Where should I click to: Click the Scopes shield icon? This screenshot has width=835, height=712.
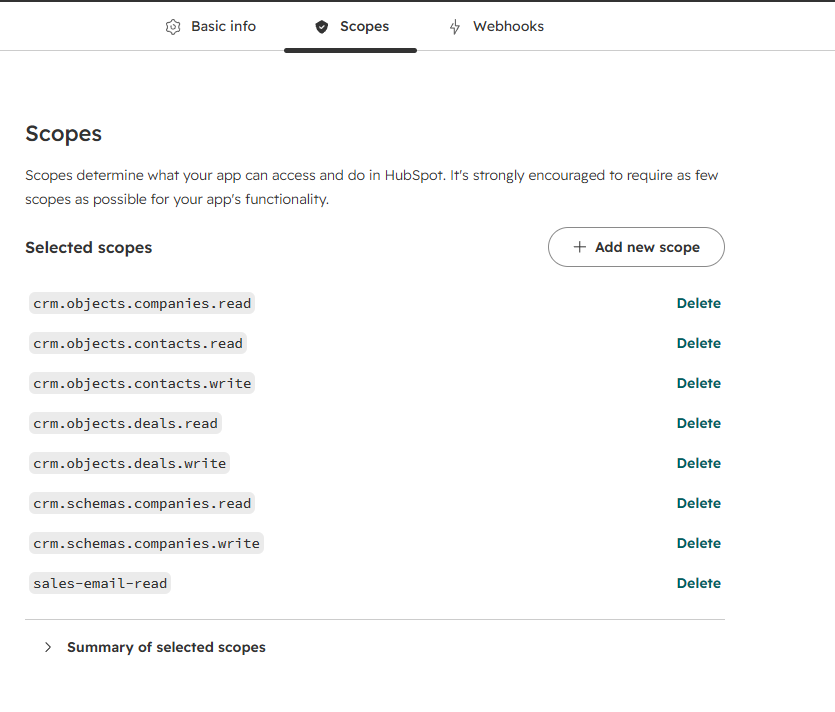click(322, 27)
